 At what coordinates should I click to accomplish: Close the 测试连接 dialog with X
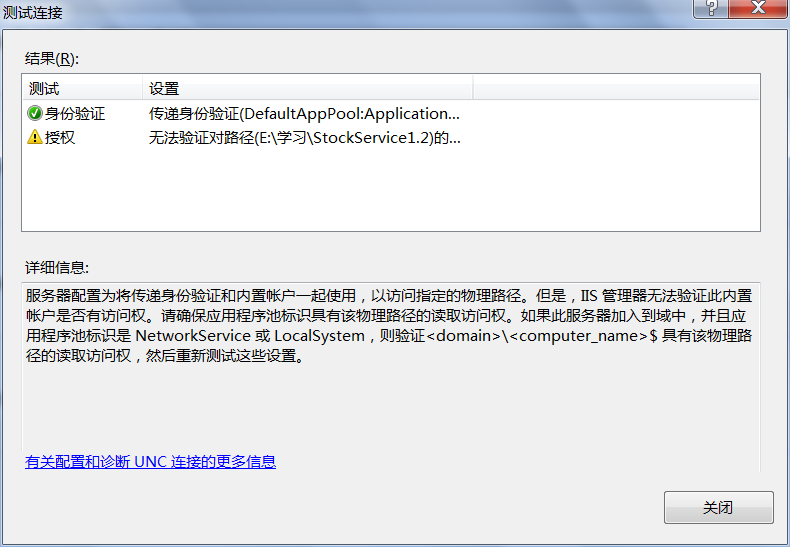pyautogui.click(x=758, y=8)
